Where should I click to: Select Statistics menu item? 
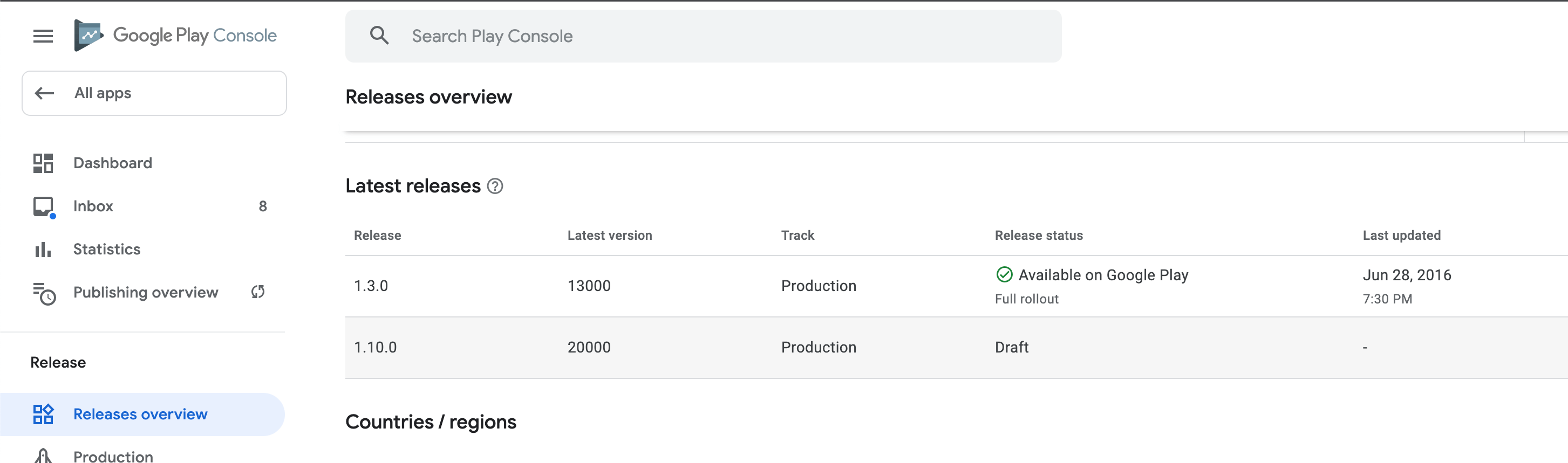click(x=106, y=250)
